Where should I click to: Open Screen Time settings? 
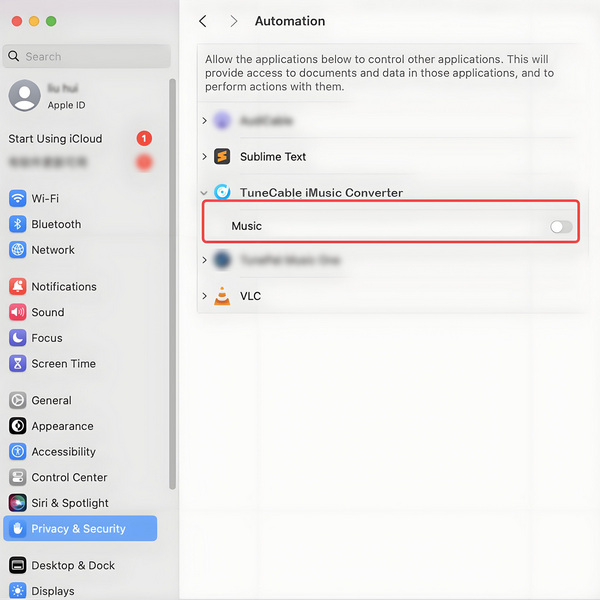coord(80,364)
